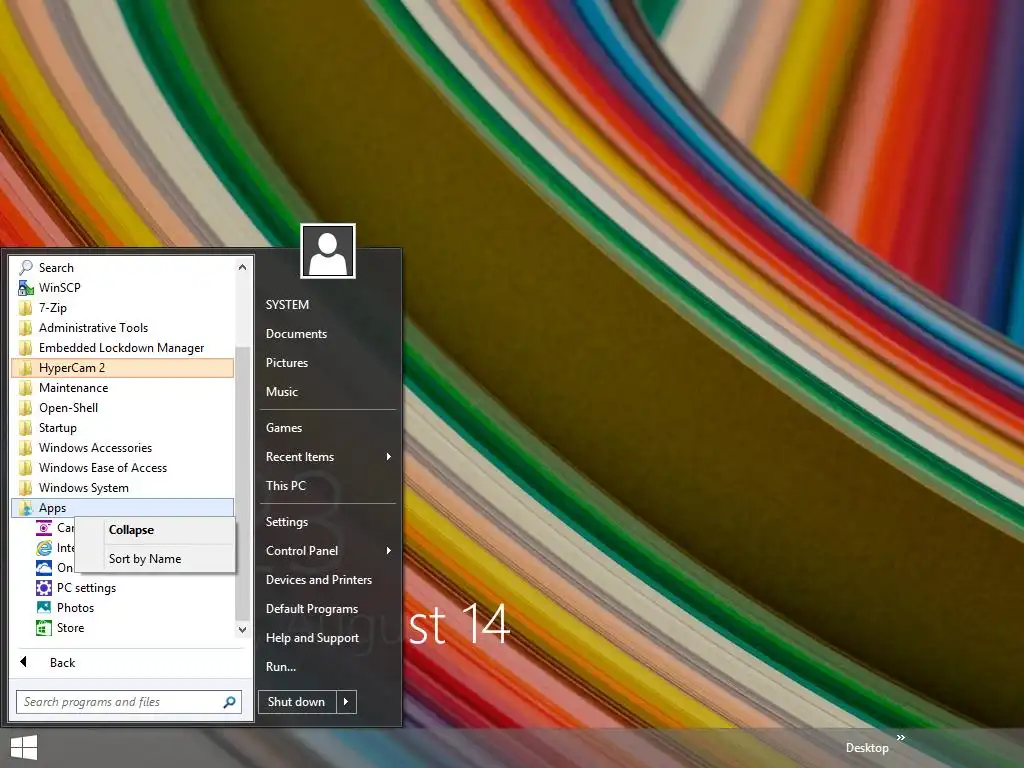Click the user account picture
The height and width of the screenshot is (768, 1024).
[x=328, y=251]
